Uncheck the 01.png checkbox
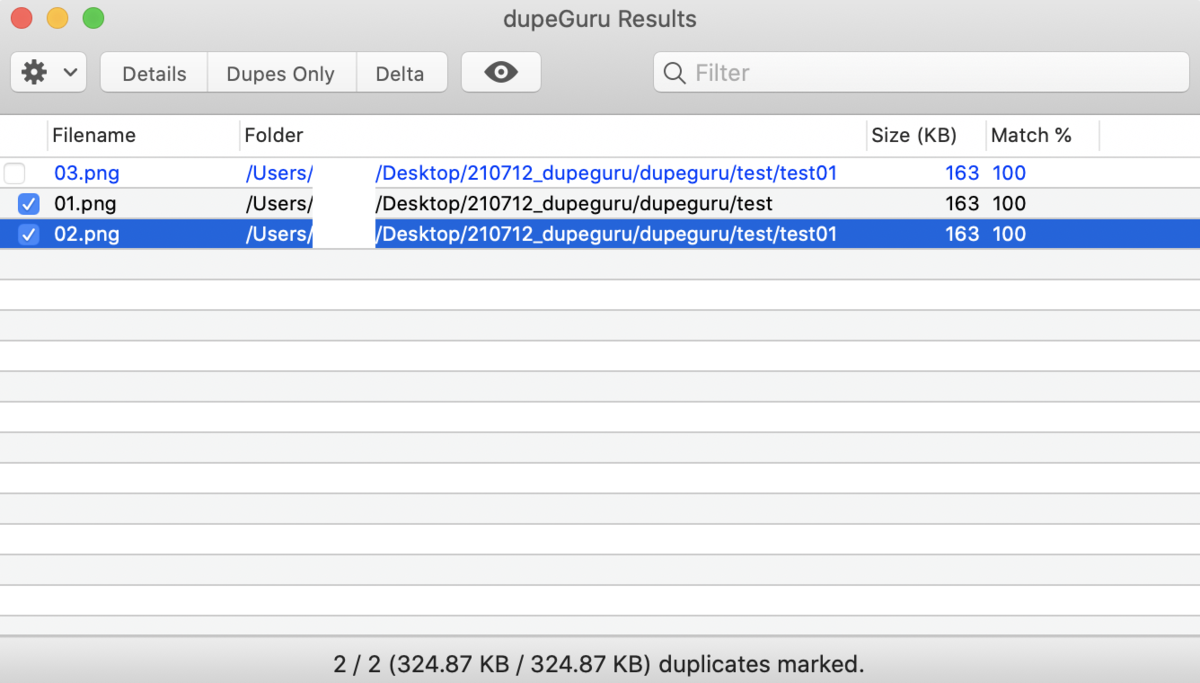Screen dimensions: 1200x683 coord(29,204)
